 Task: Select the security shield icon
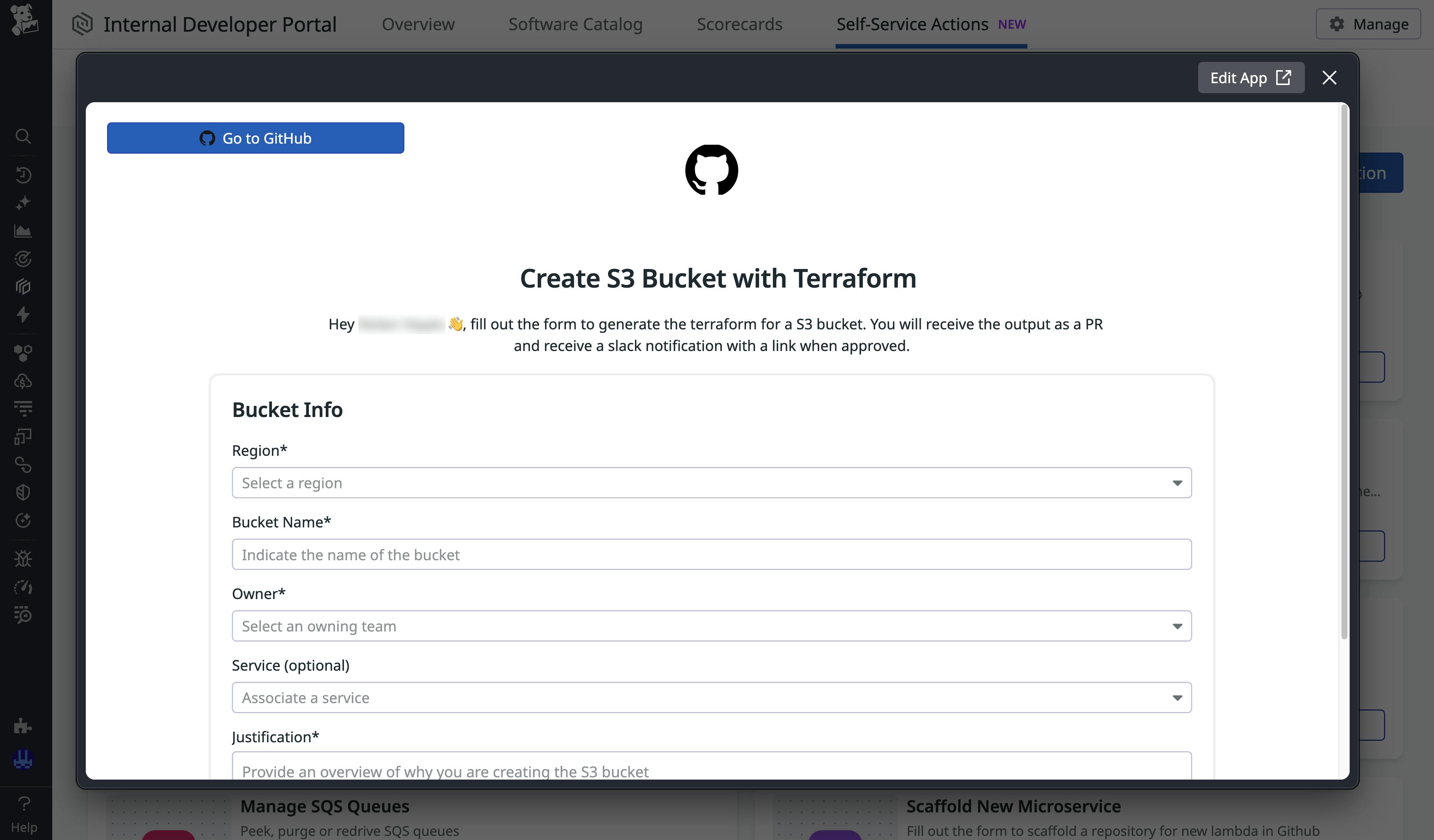tap(24, 492)
